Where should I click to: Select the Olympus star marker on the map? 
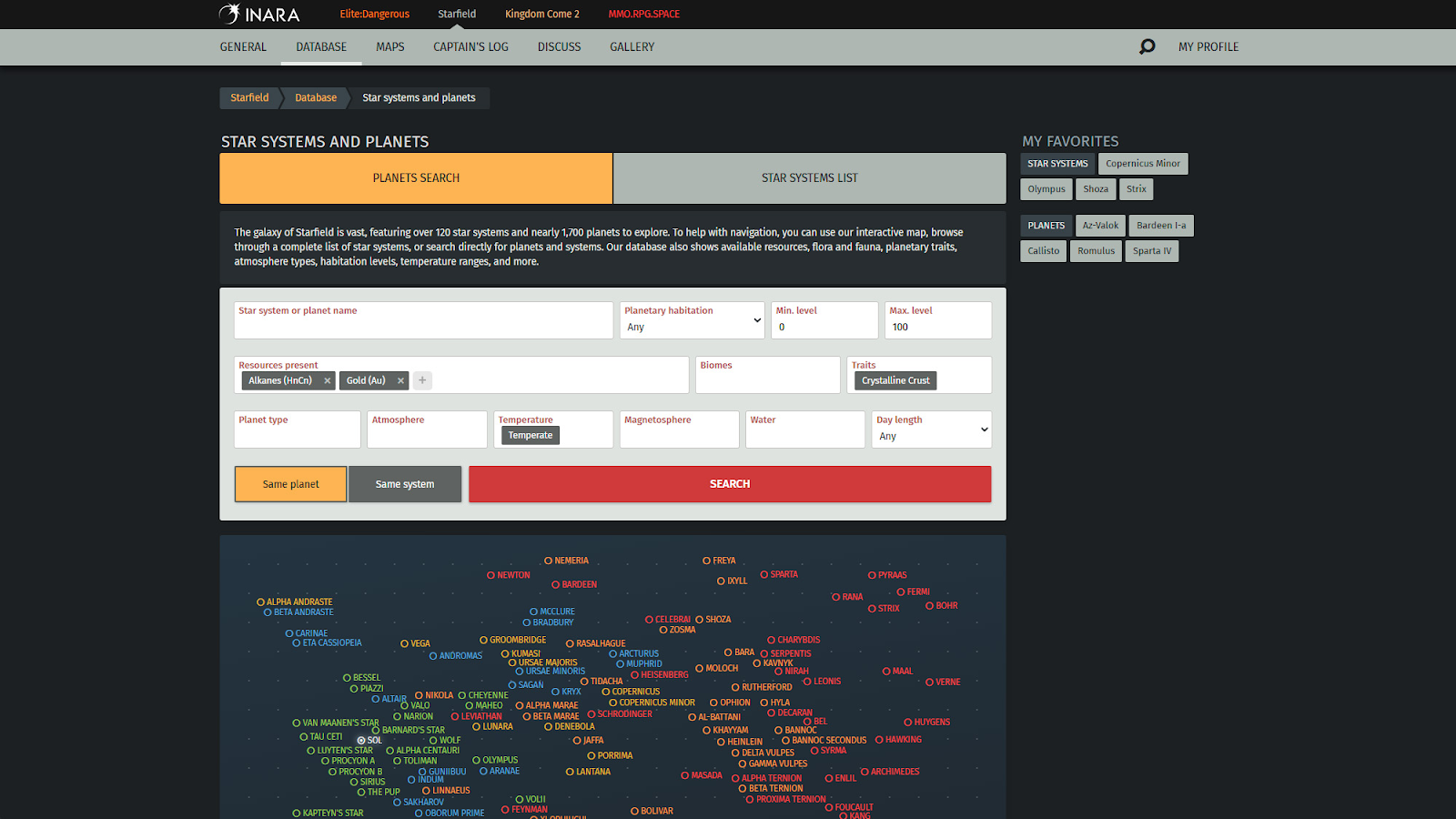pos(477,760)
